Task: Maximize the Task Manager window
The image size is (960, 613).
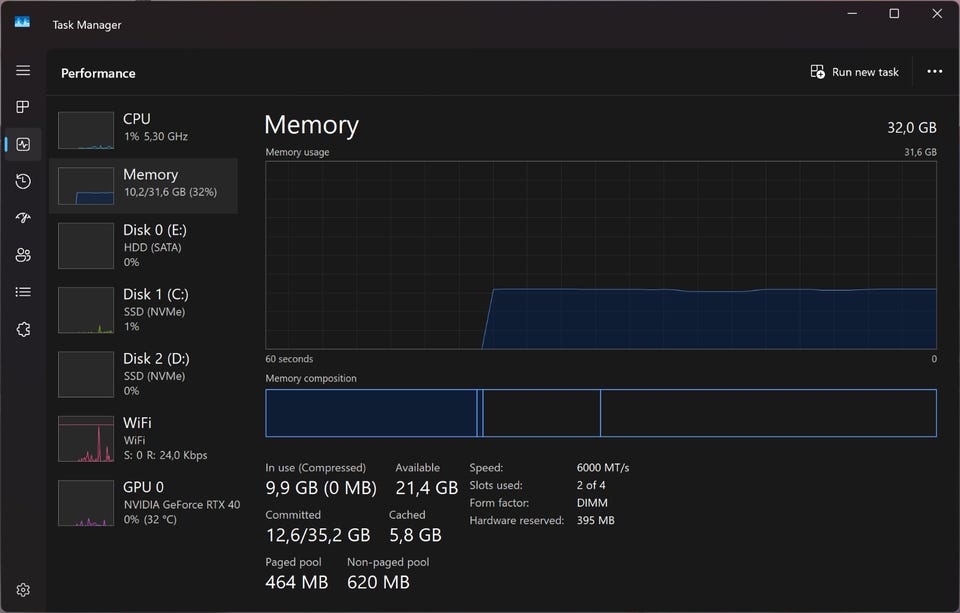Action: point(894,14)
